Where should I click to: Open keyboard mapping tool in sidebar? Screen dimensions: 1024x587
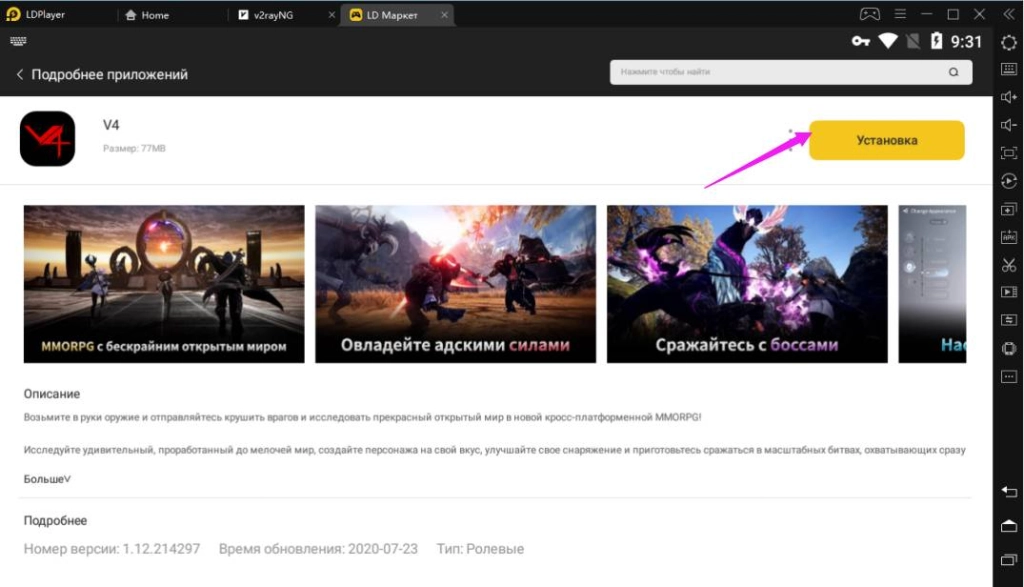1009,69
